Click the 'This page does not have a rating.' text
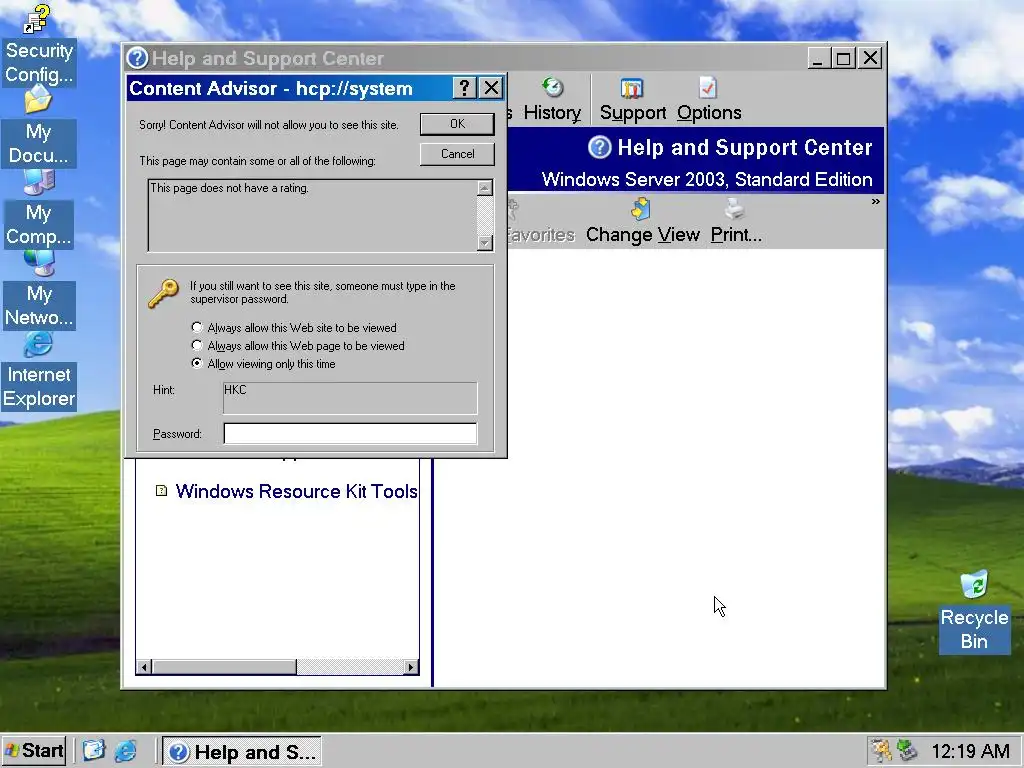Image resolution: width=1024 pixels, height=768 pixels. 229,188
